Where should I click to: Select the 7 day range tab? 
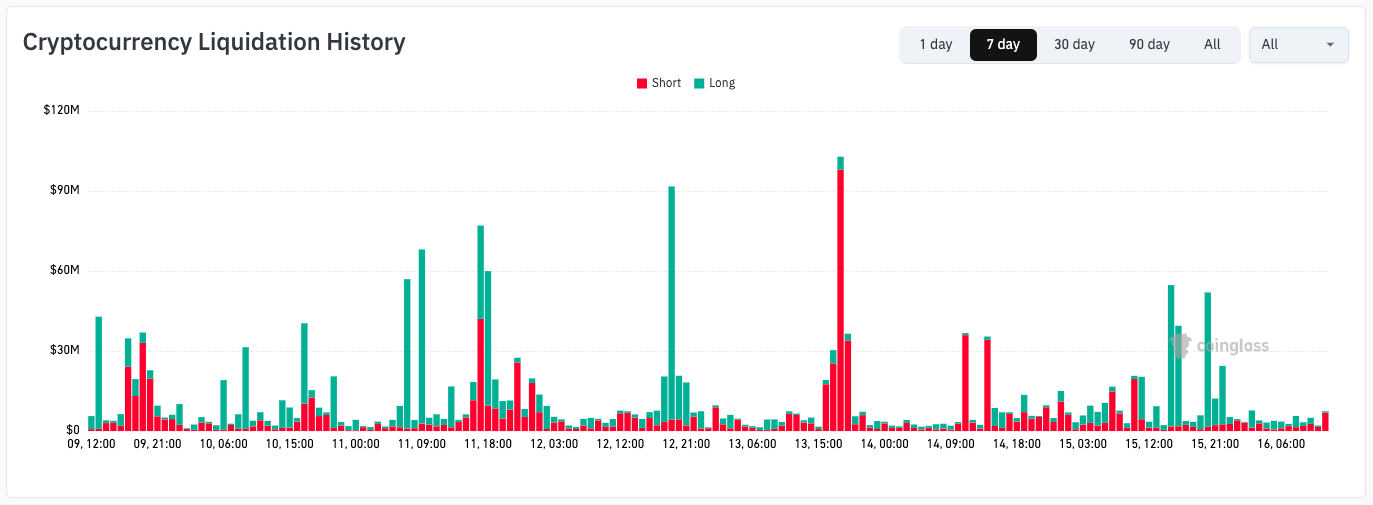tap(1003, 45)
